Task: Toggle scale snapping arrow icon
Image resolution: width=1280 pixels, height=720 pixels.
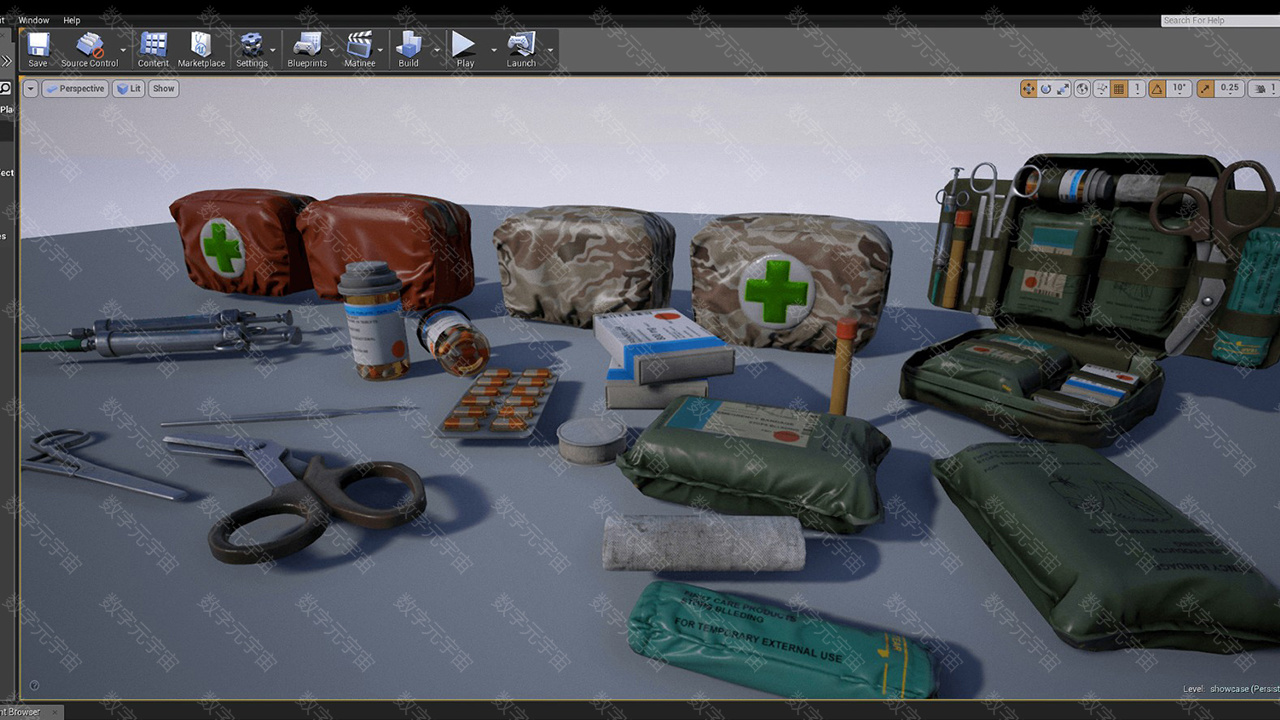Action: [1206, 89]
